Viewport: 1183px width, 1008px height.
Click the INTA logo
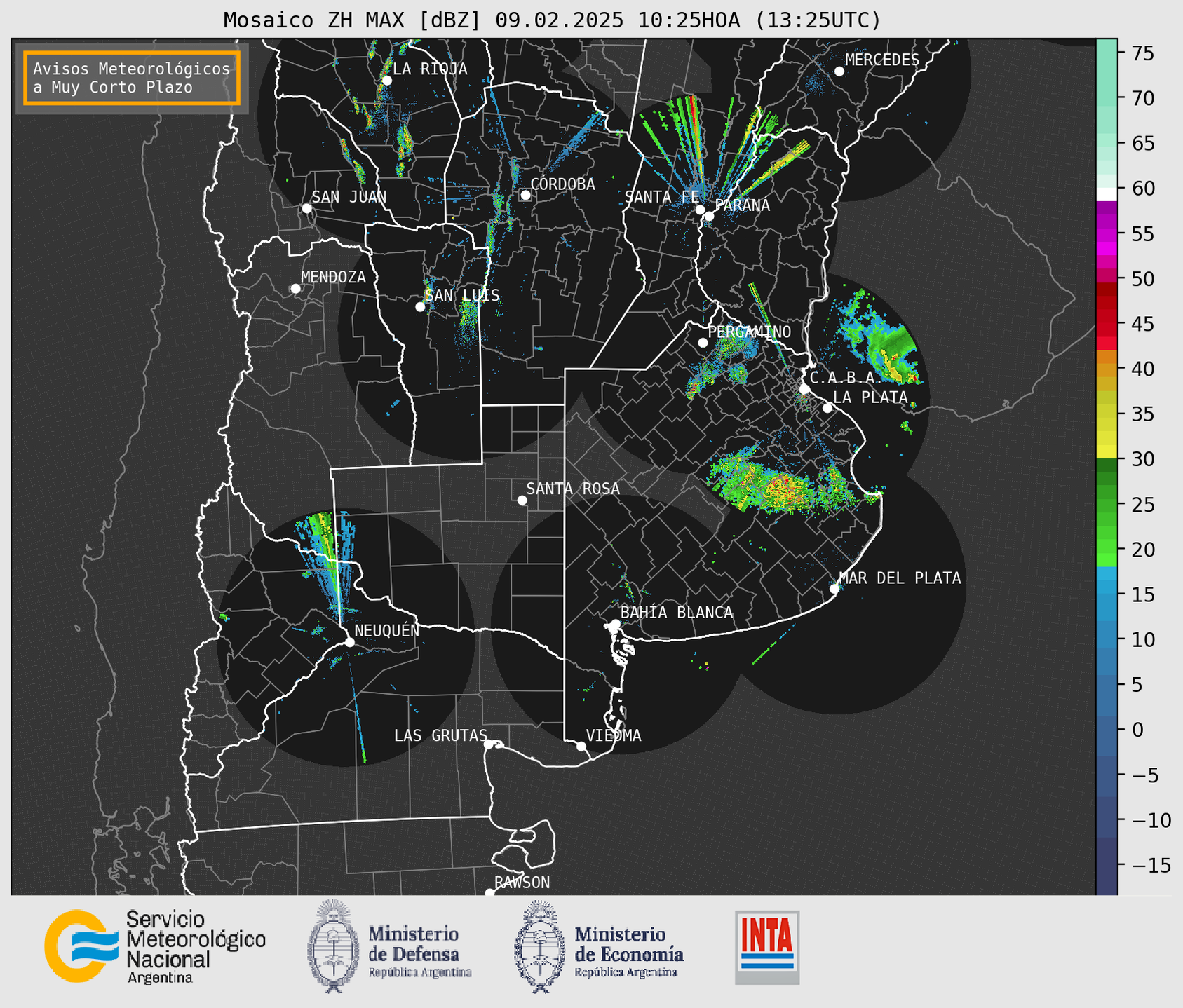click(x=767, y=947)
